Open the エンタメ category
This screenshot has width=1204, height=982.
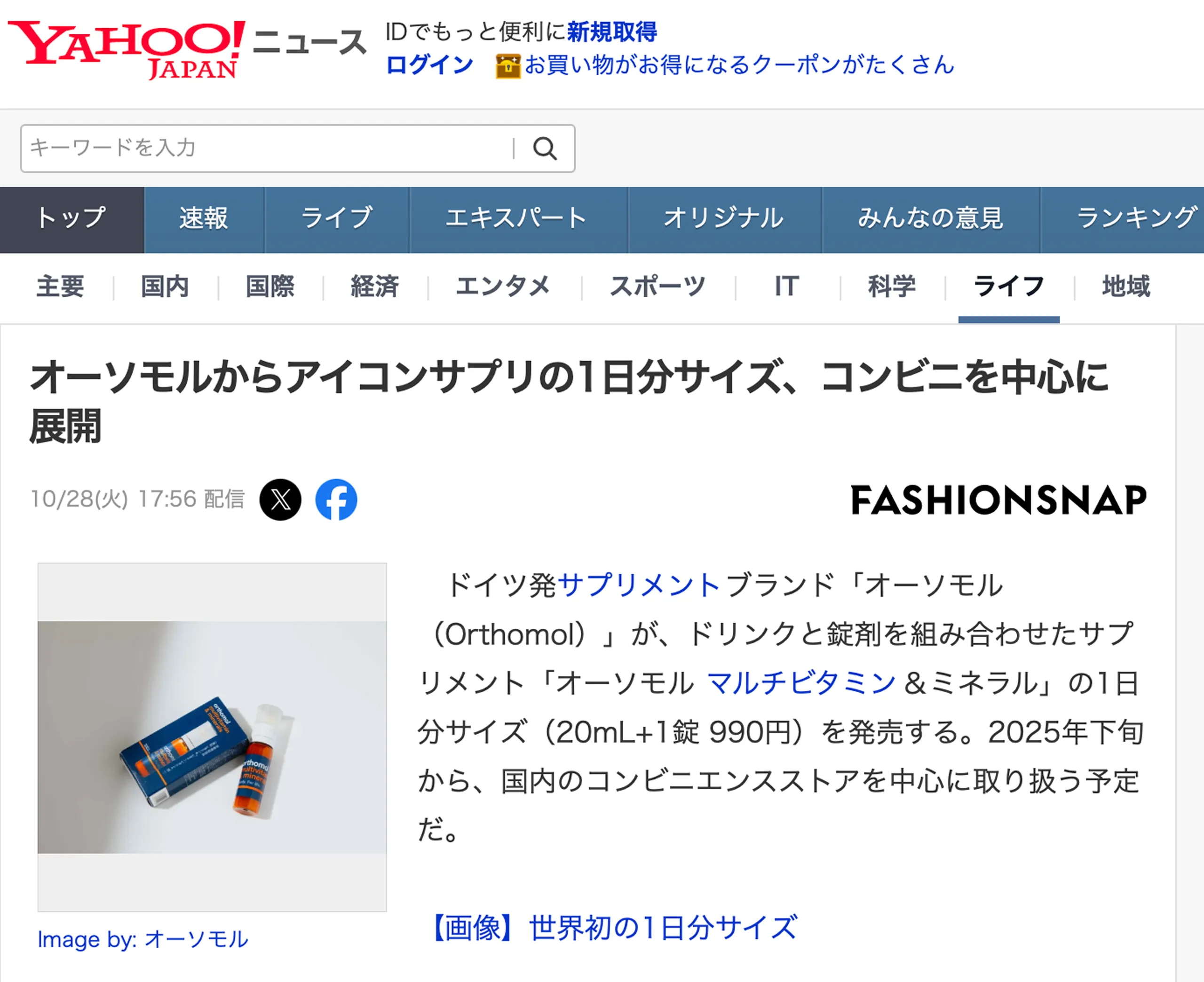click(x=503, y=286)
